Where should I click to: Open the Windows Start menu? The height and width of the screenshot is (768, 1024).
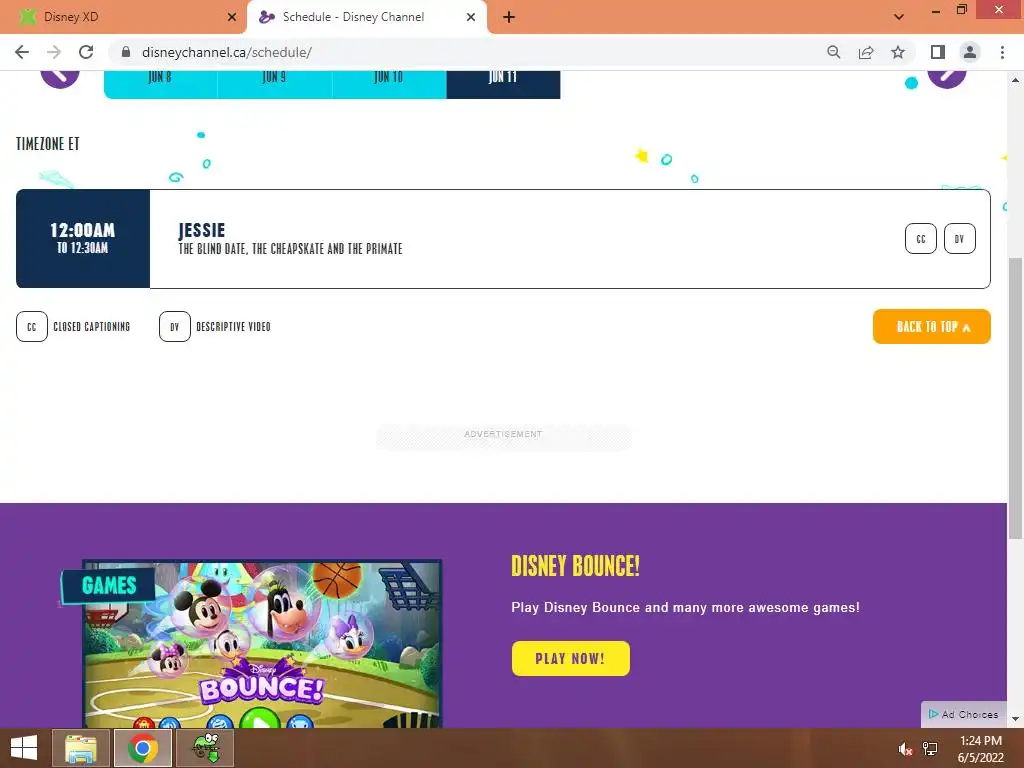click(24, 748)
